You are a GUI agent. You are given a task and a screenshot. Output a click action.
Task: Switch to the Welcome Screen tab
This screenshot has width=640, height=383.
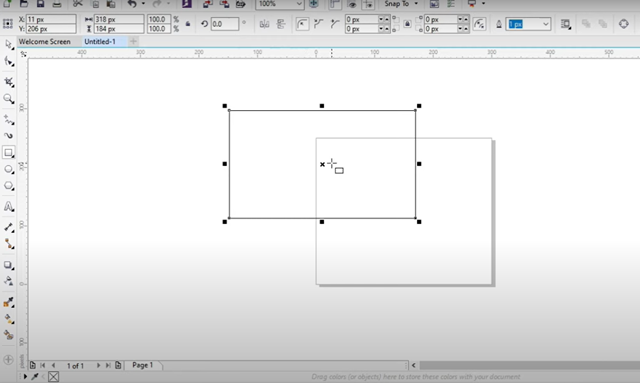(x=44, y=42)
